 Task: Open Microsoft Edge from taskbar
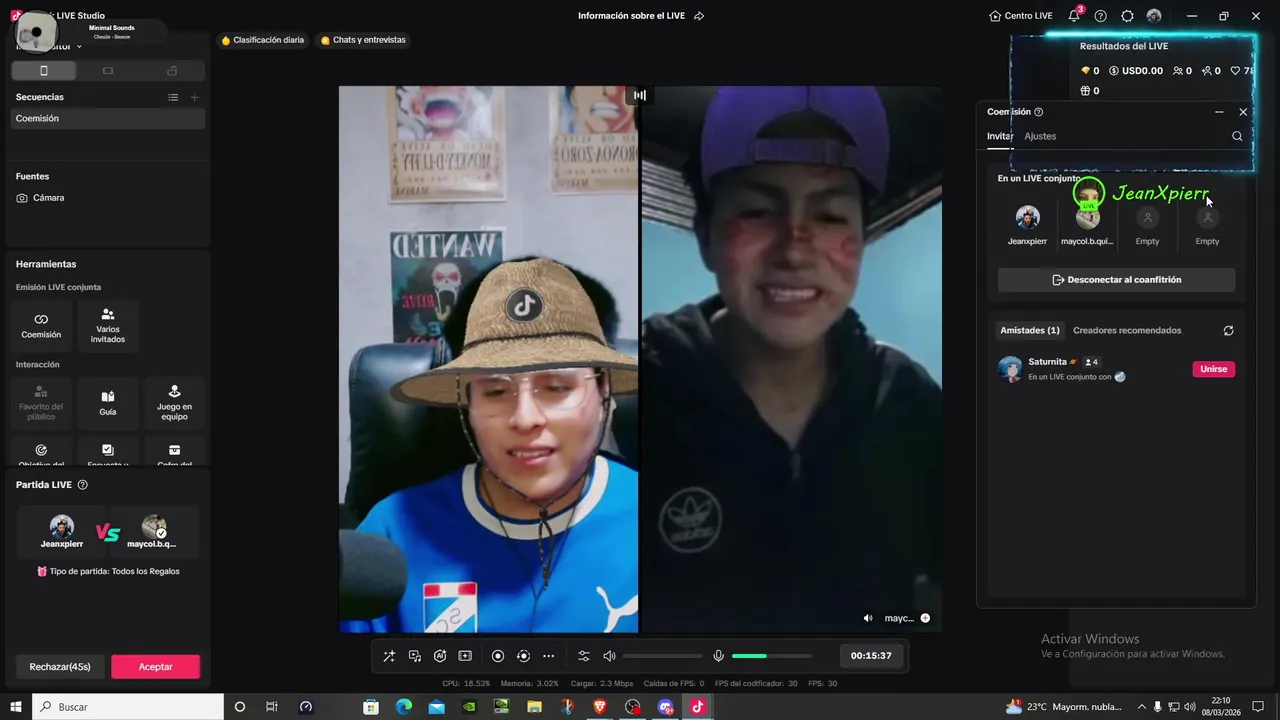click(x=404, y=707)
